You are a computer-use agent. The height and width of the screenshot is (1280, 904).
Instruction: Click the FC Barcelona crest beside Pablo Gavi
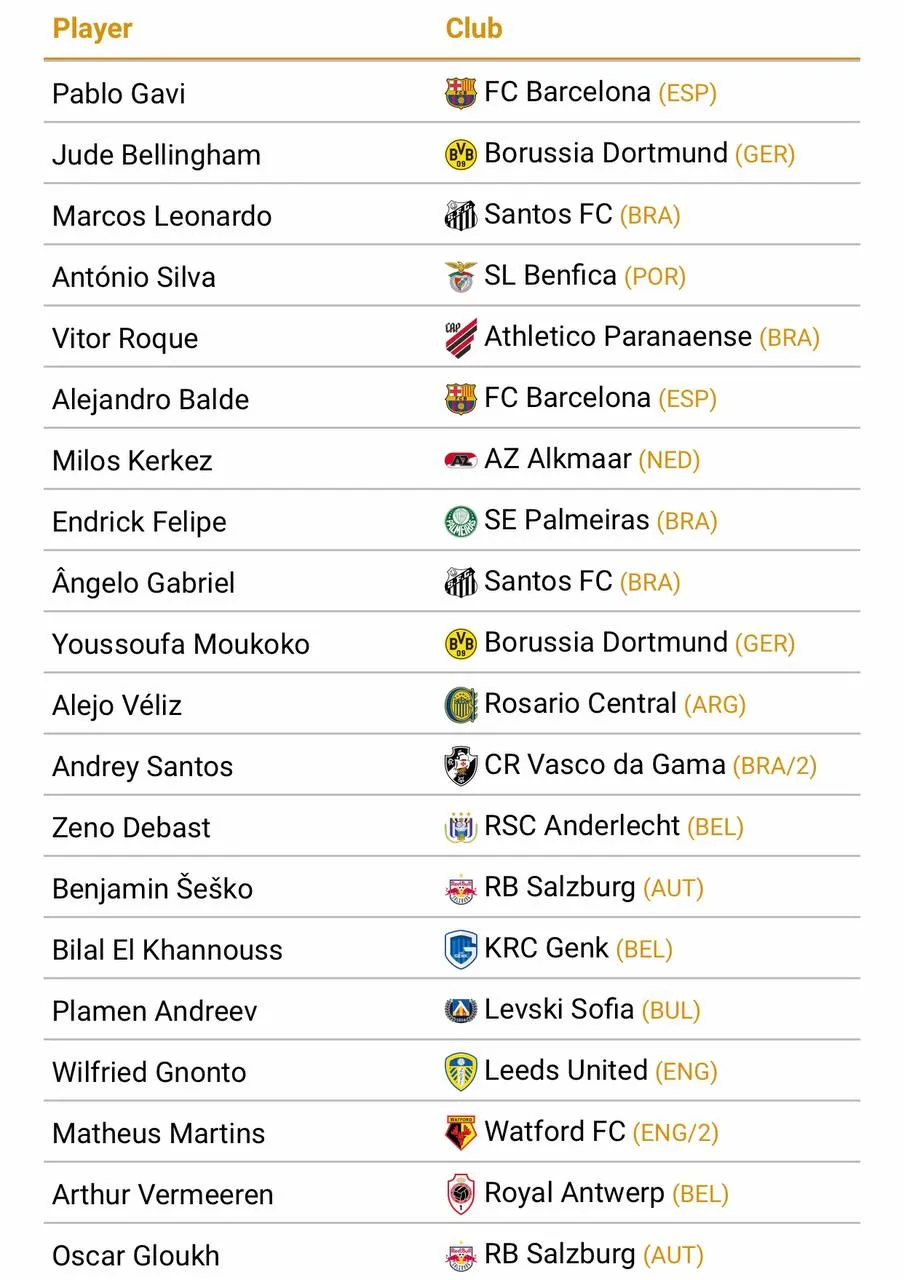click(x=461, y=94)
